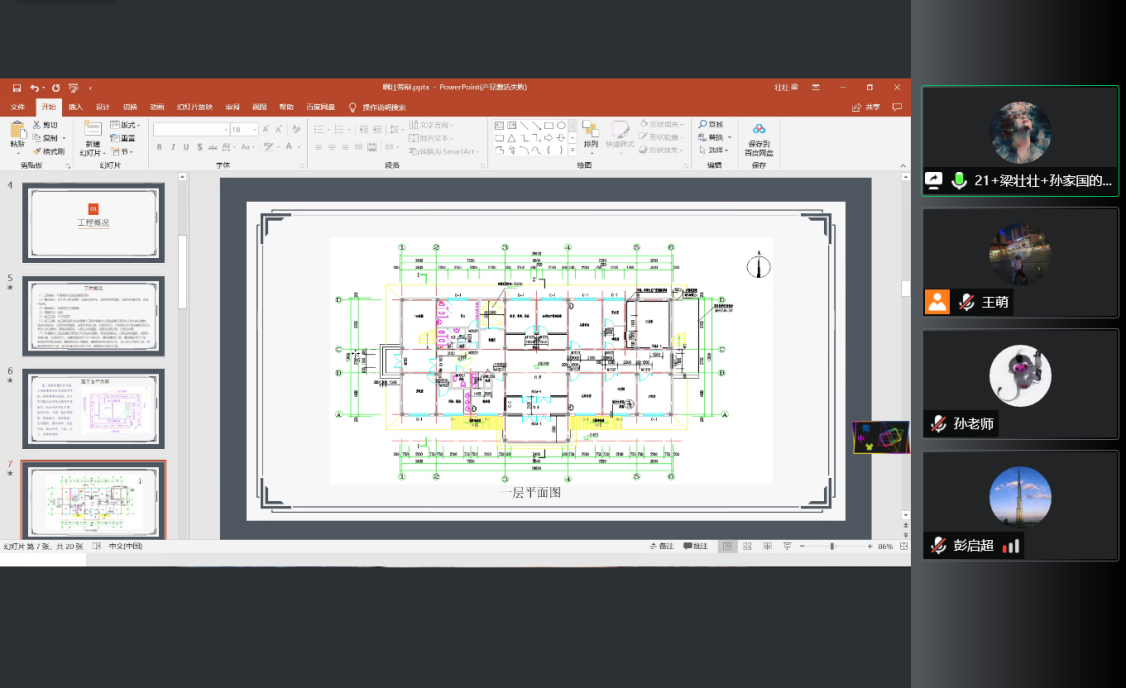The height and width of the screenshot is (688, 1126).
Task: Expand the Layout (版式) dropdown
Action: click(x=125, y=125)
